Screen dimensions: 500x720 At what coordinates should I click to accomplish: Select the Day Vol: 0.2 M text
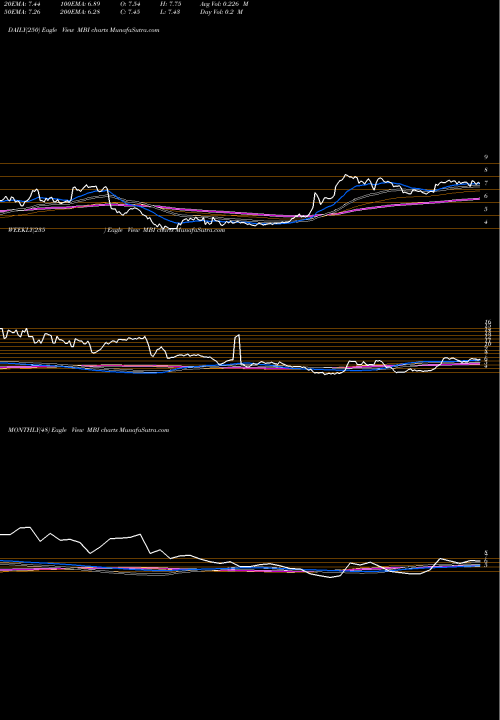click(221, 12)
